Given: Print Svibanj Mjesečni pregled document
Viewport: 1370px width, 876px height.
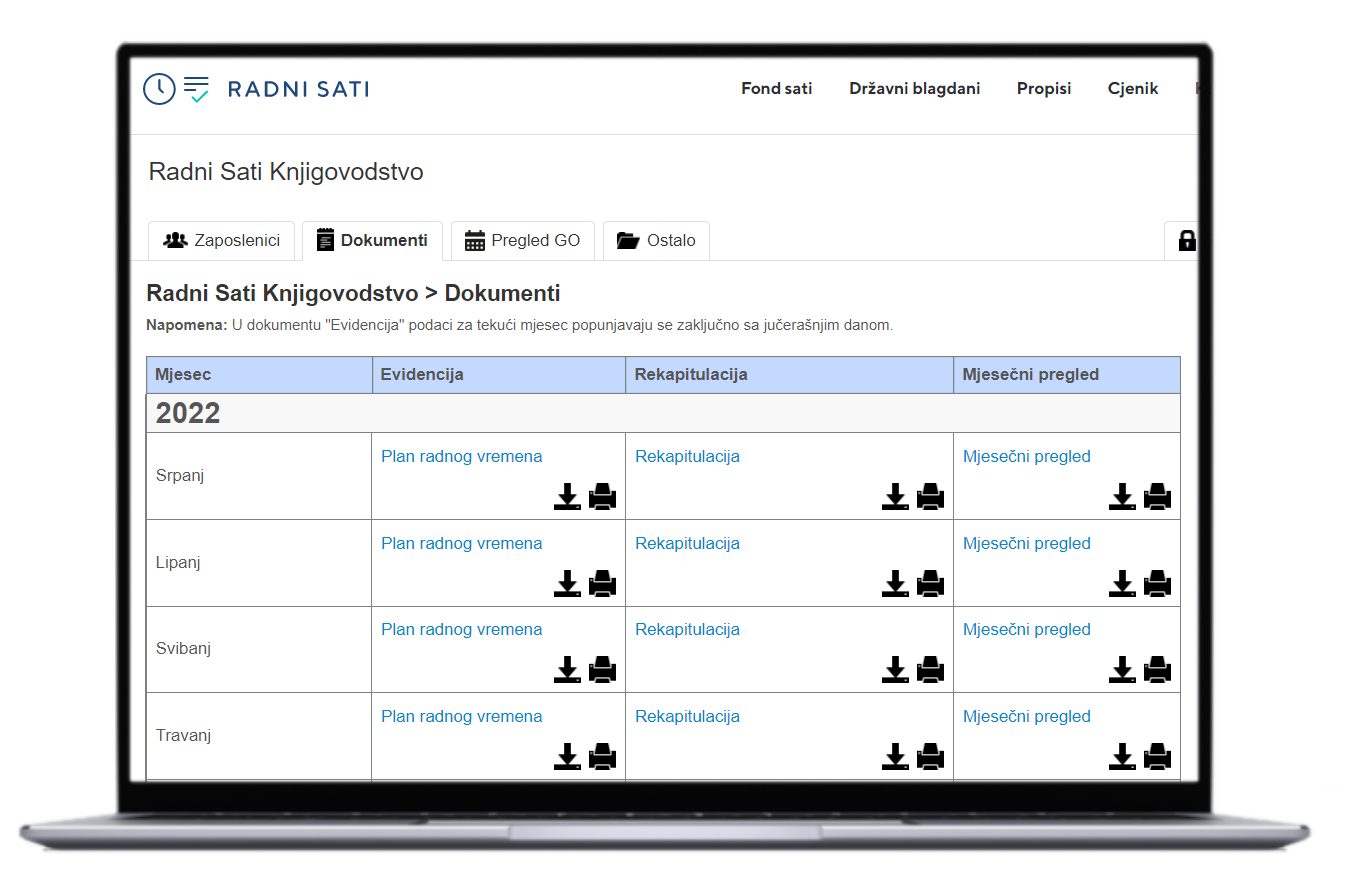Looking at the screenshot, I should [x=1157, y=670].
